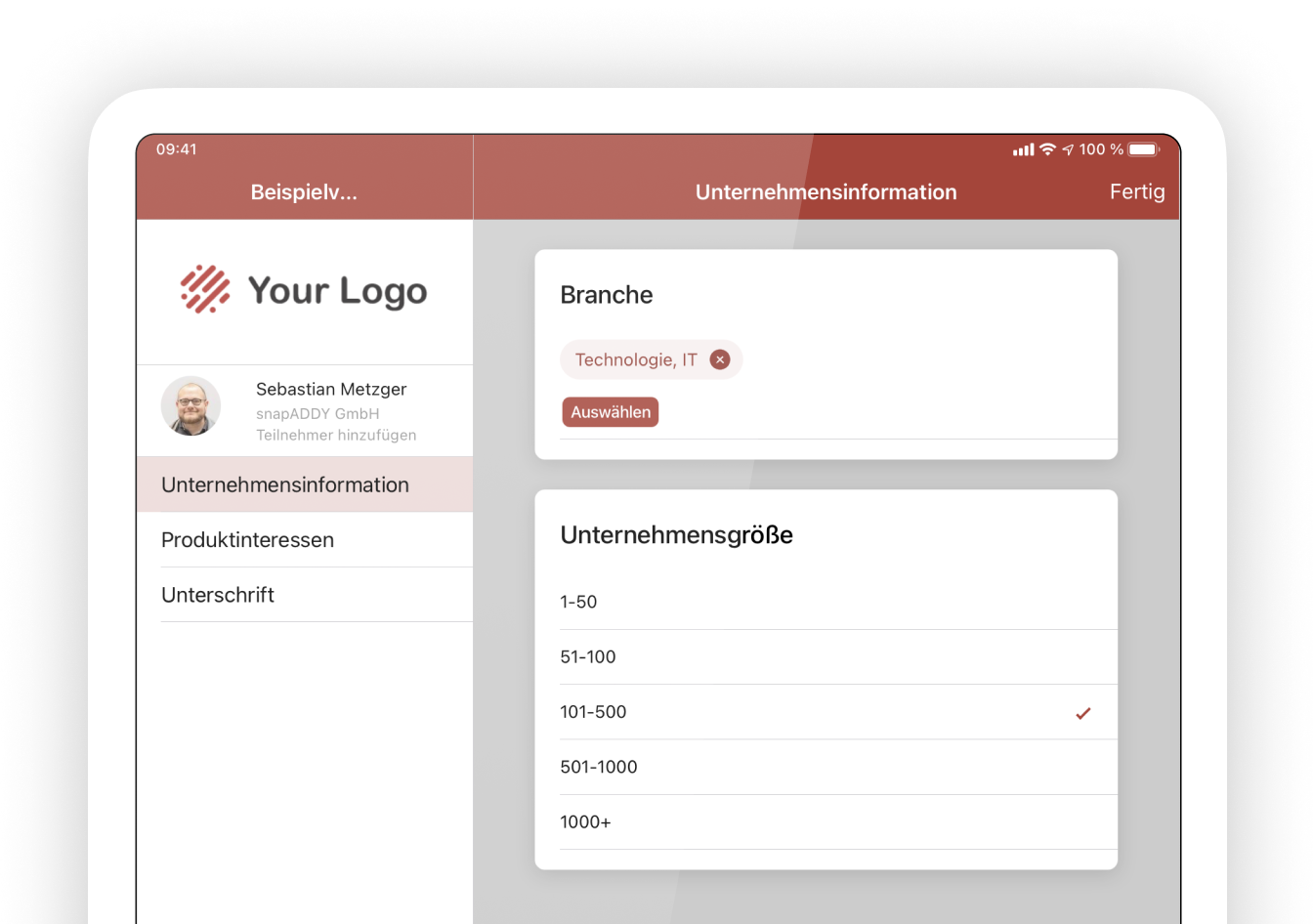Go back via the Beispielv... navigation item
Viewport: 1313px width, 924px height.
point(304,191)
